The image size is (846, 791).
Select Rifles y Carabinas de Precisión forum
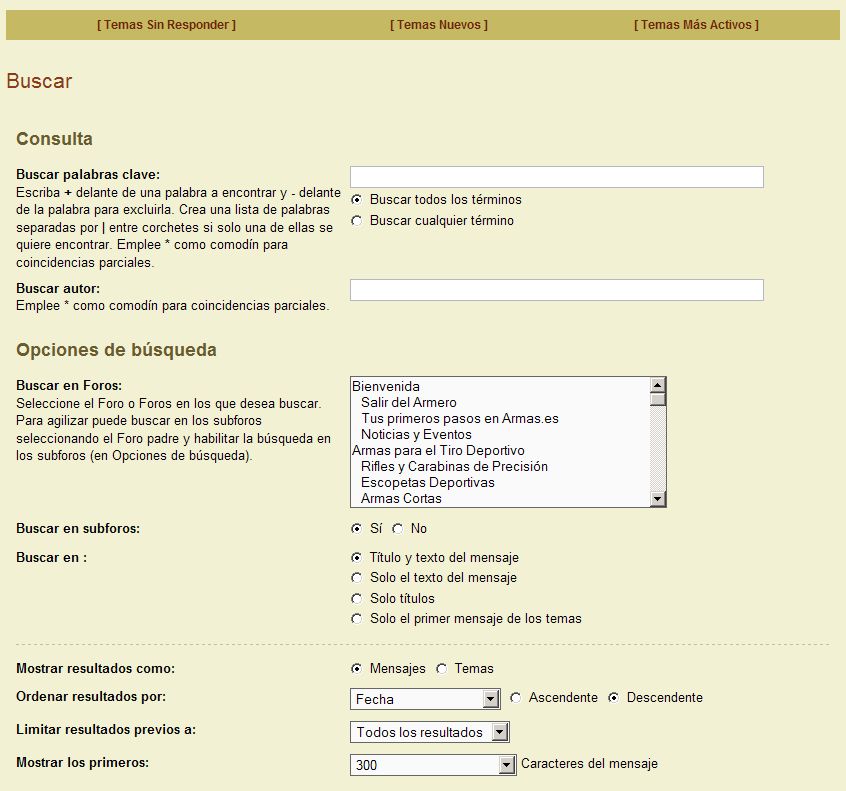pyautogui.click(x=454, y=467)
